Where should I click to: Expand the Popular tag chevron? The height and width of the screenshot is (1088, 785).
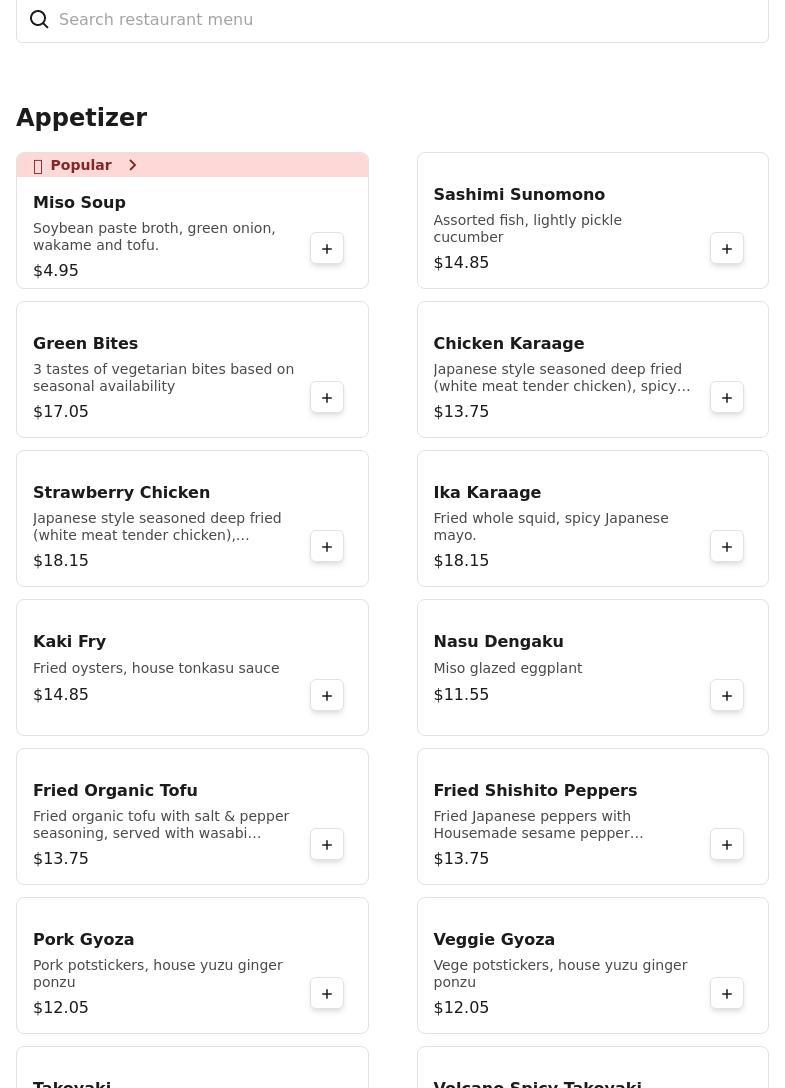(132, 165)
